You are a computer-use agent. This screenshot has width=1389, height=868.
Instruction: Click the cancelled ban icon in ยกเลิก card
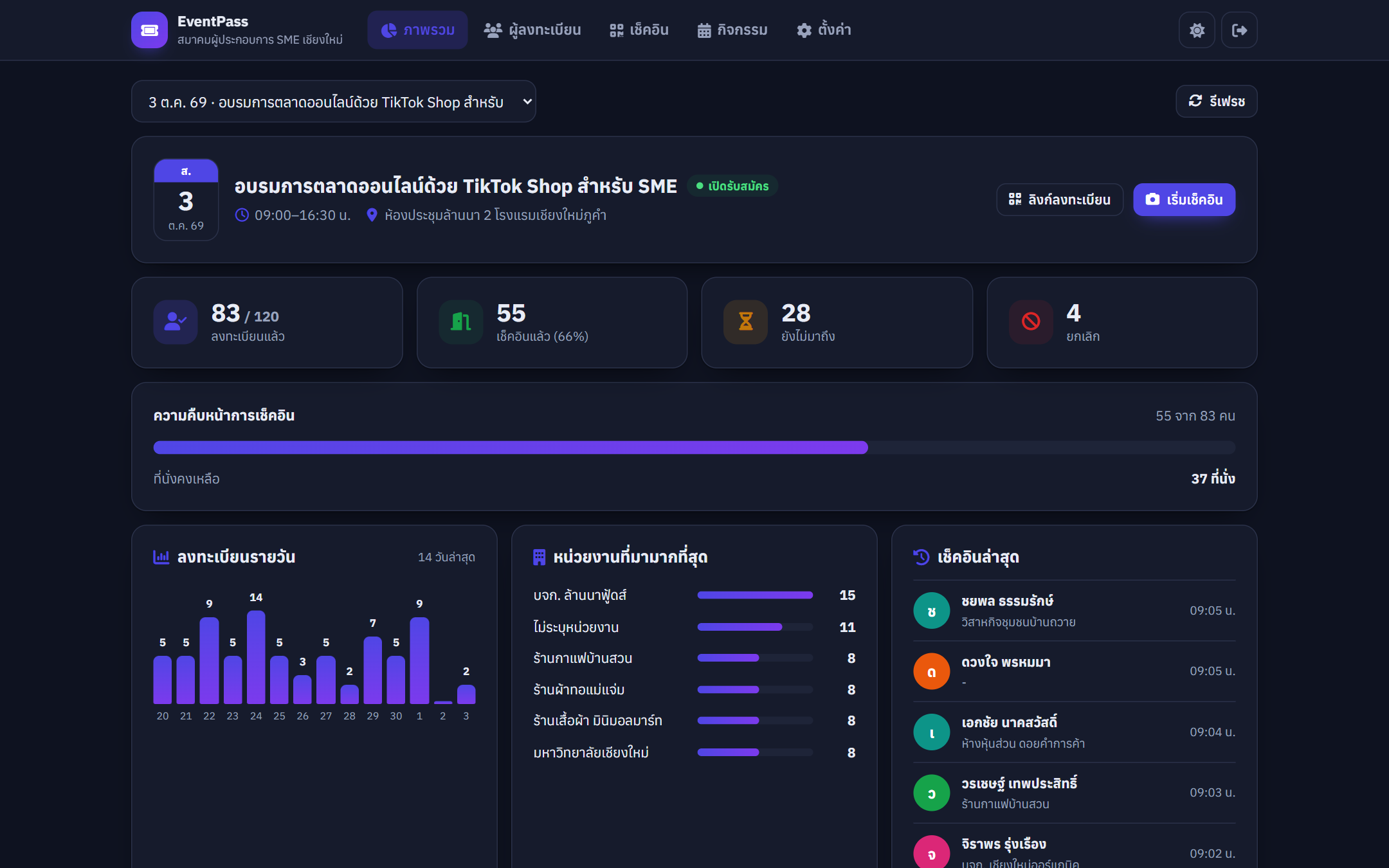[1031, 321]
